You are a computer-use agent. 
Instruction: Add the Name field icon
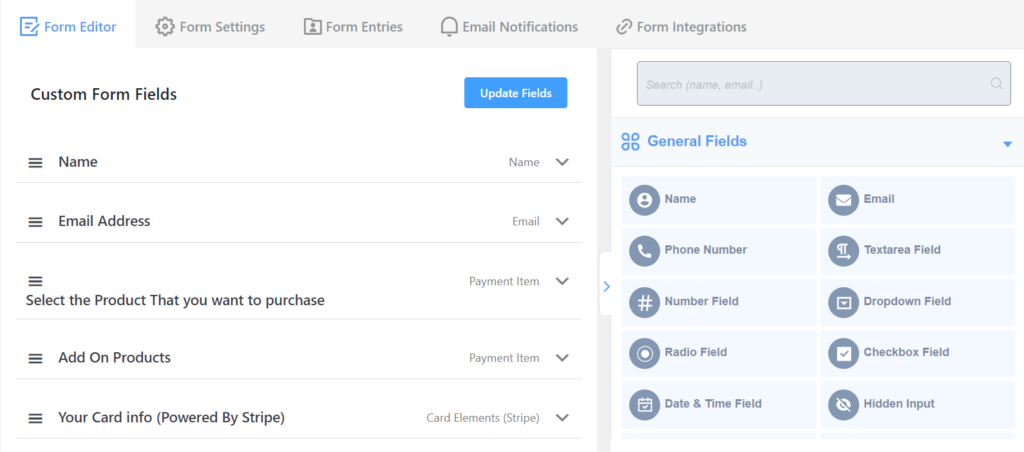(x=645, y=200)
